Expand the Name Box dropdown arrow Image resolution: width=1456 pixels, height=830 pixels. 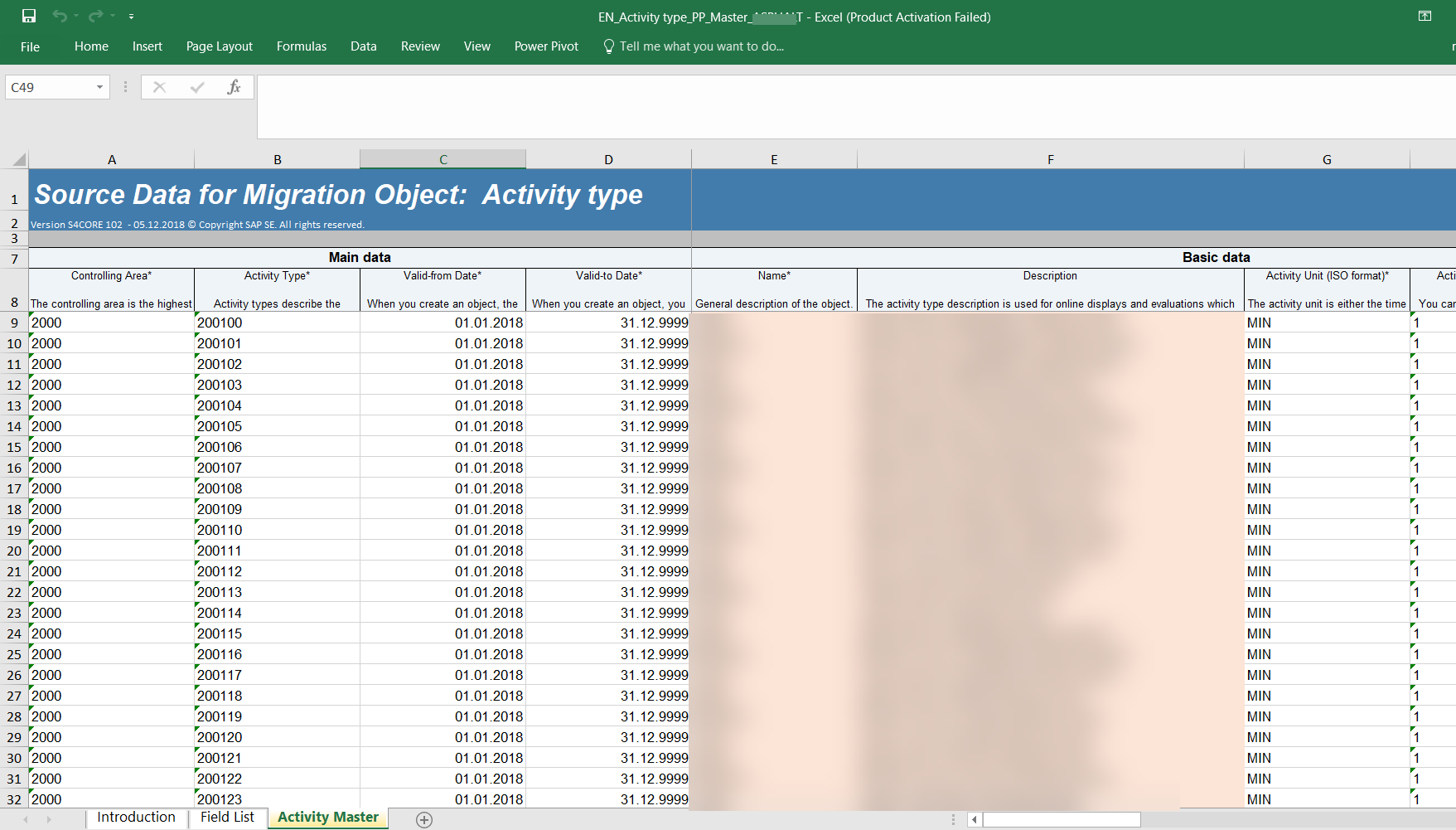pyautogui.click(x=99, y=87)
